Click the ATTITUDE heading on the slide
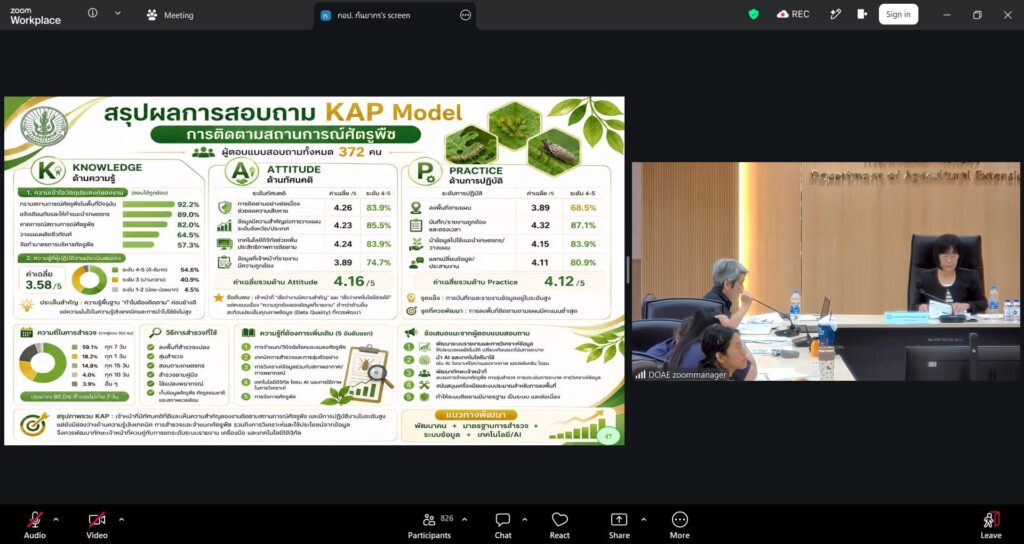This screenshot has height=544, width=1024. click(x=294, y=169)
